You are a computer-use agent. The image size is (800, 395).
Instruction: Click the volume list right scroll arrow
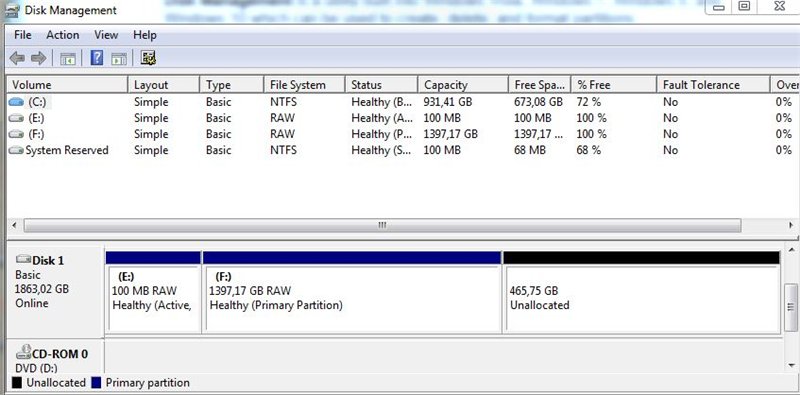point(791,226)
